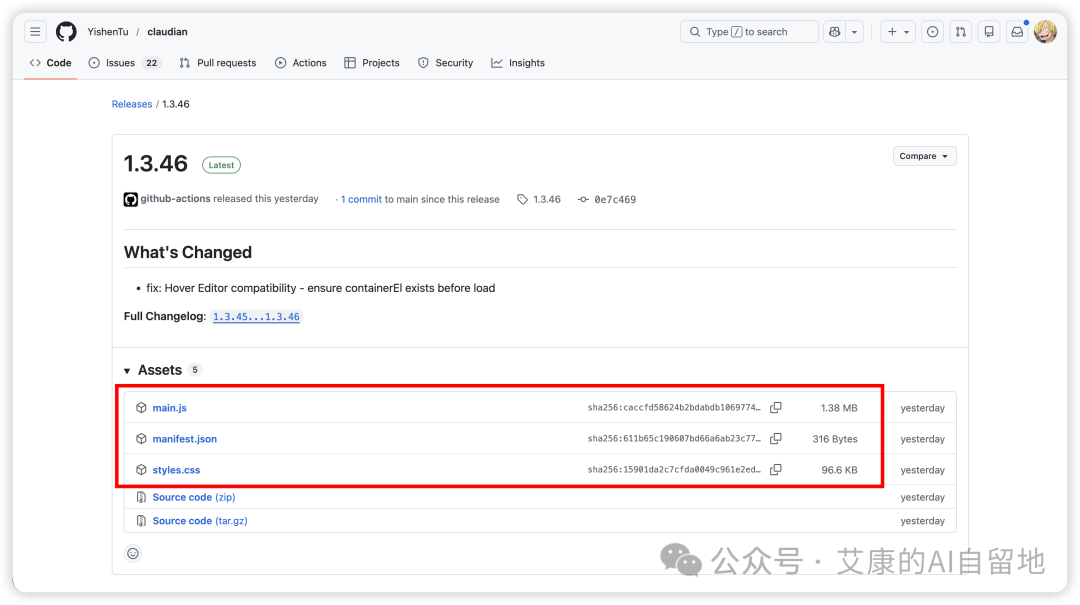
Task: Open github-actions author link
Action: [x=176, y=198]
